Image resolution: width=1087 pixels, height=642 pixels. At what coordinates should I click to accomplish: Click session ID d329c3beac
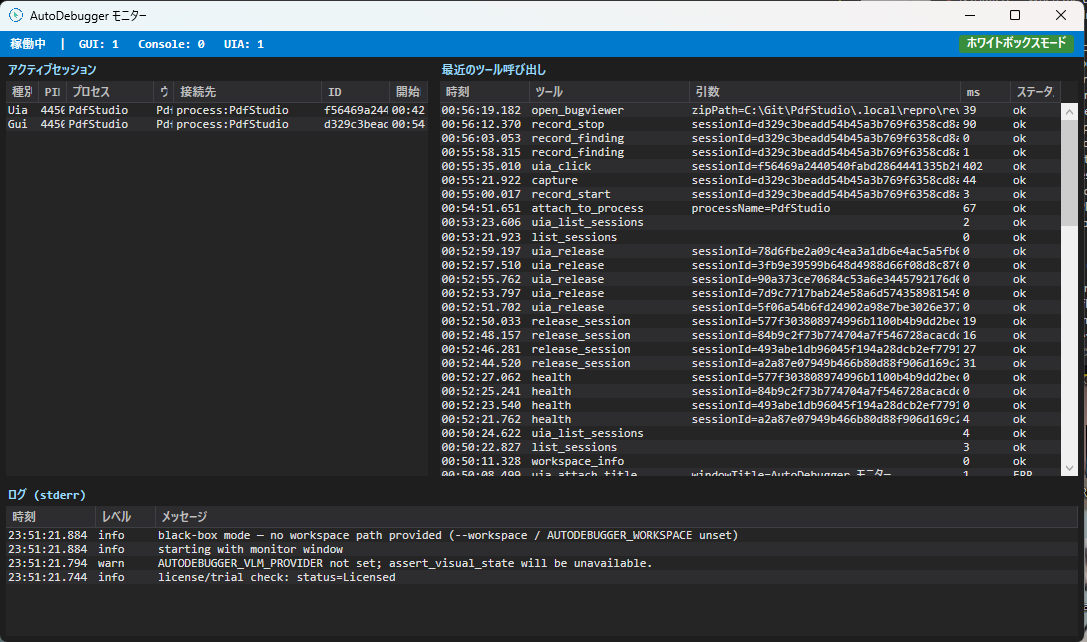tap(356, 124)
